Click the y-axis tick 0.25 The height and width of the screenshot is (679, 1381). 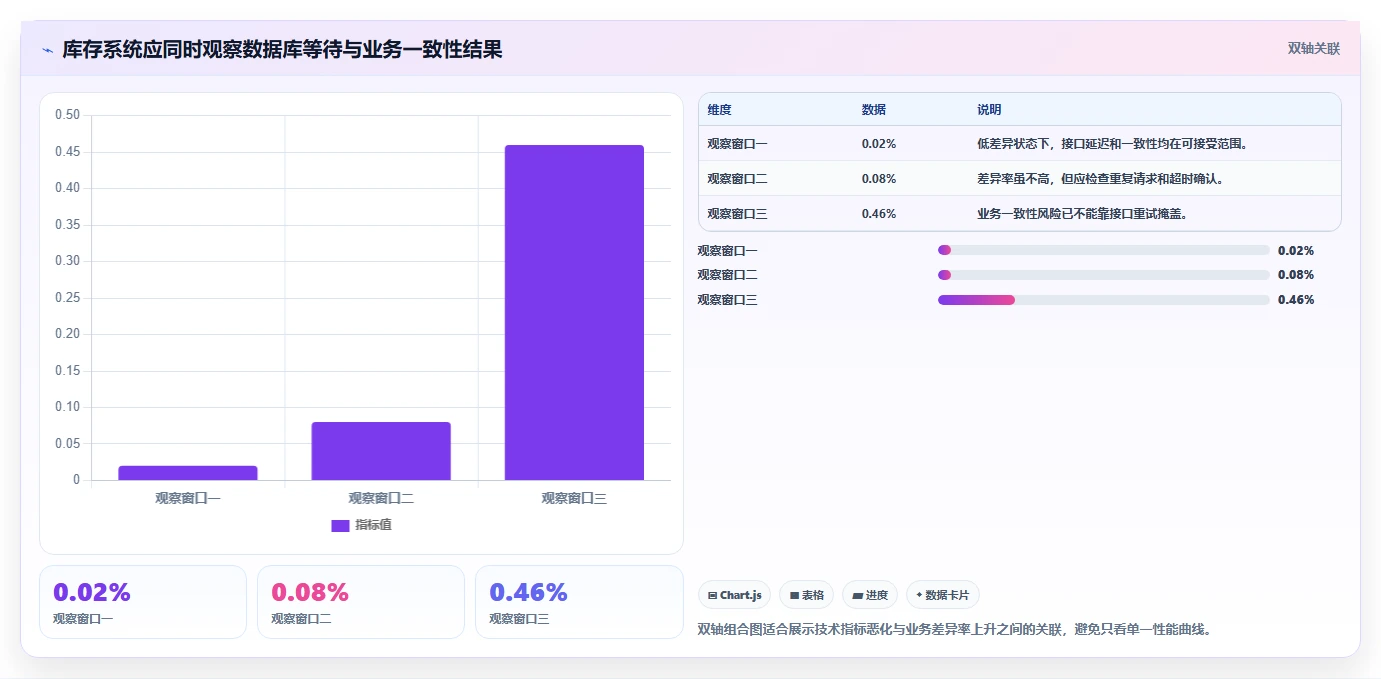tap(67, 297)
